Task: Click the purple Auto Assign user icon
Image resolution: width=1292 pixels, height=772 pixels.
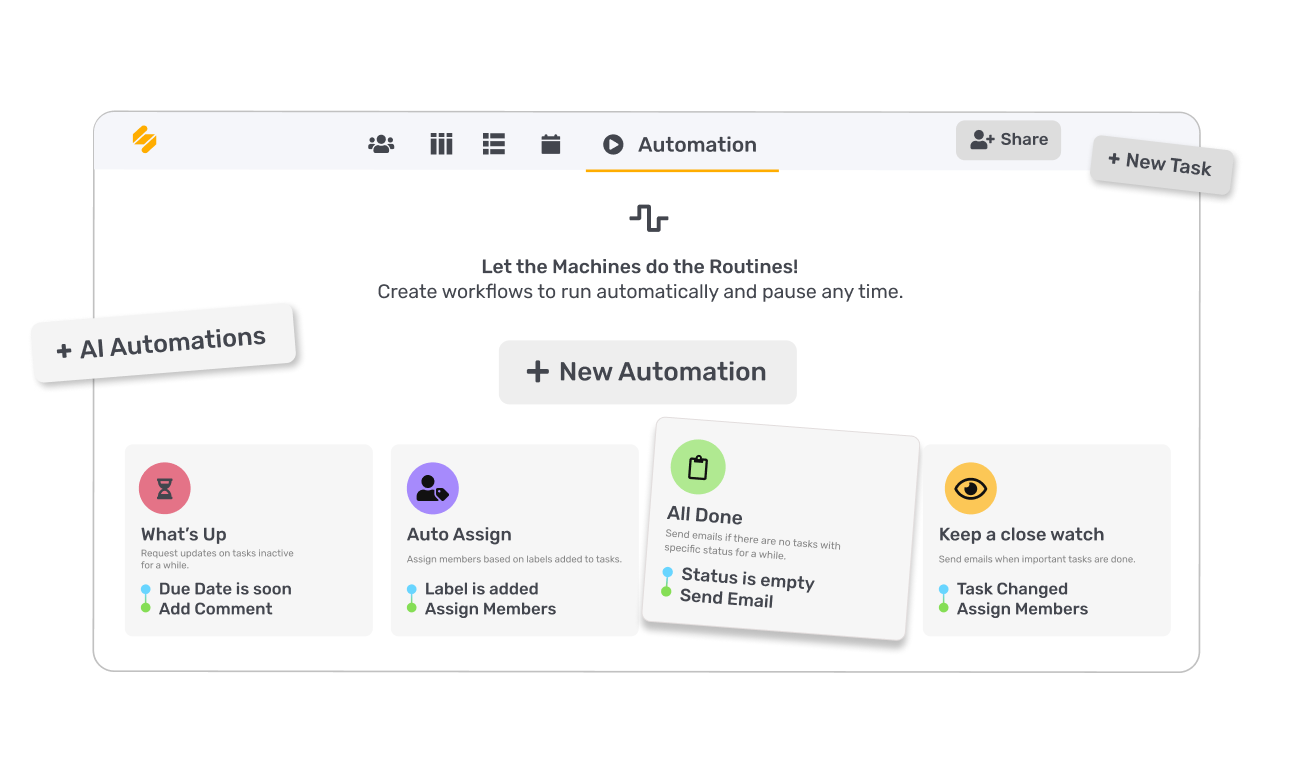Action: (x=433, y=488)
